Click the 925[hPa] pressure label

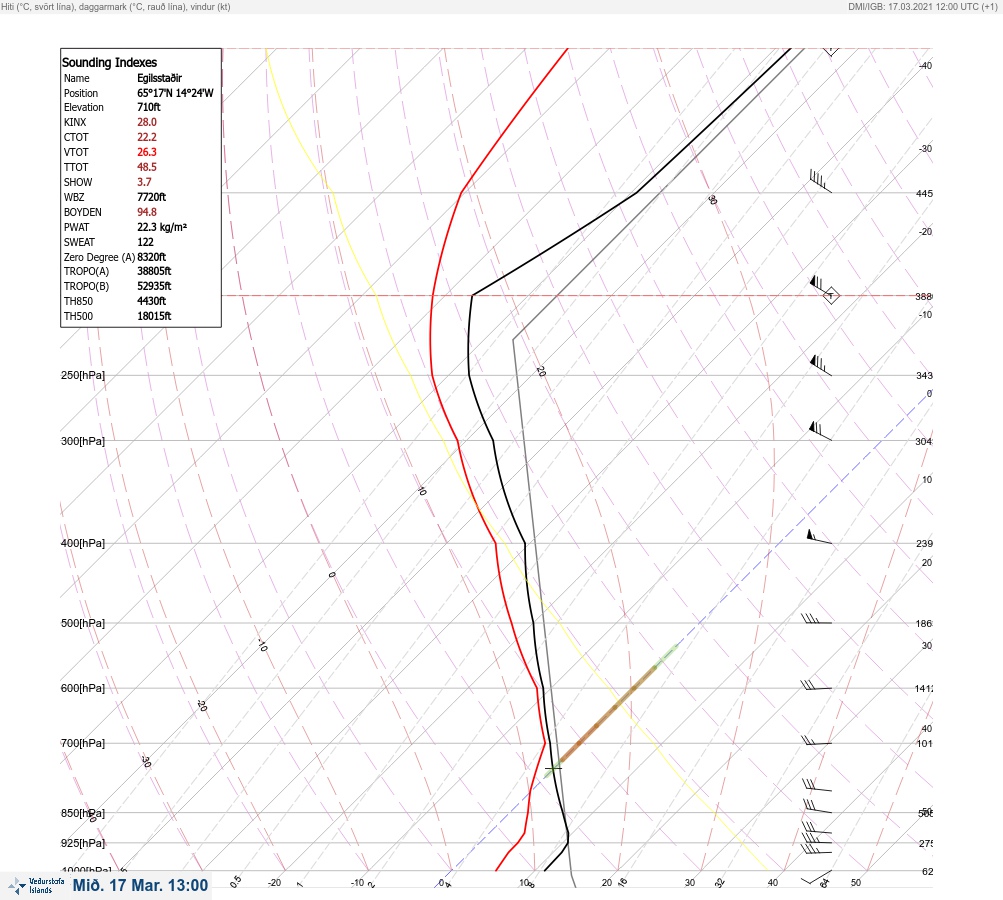pyautogui.click(x=83, y=843)
